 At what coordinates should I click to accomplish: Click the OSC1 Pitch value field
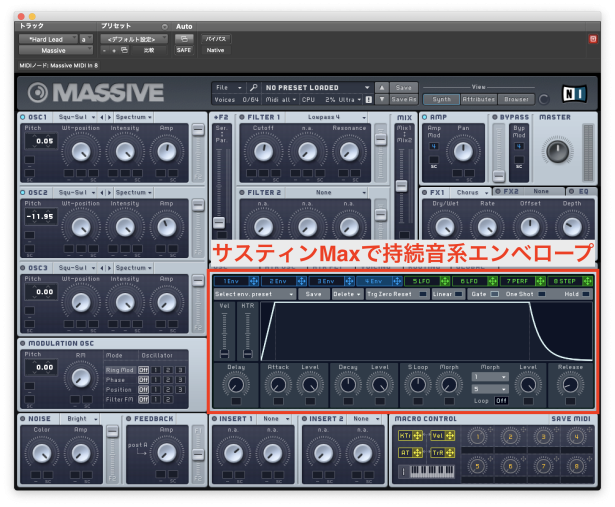(x=41, y=141)
